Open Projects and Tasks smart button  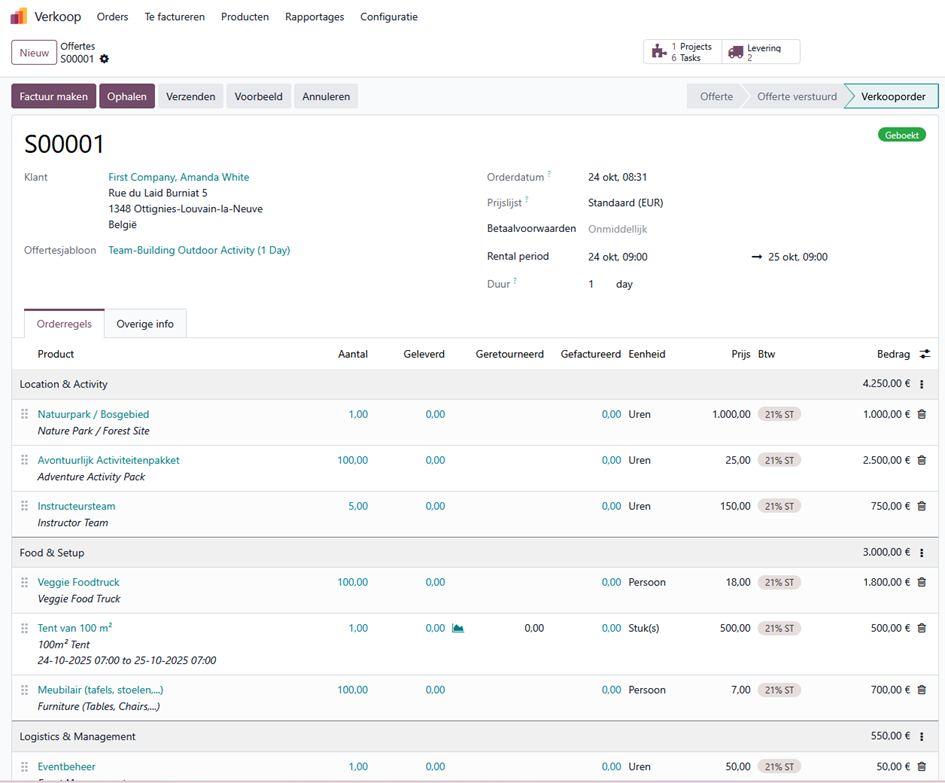(x=682, y=52)
